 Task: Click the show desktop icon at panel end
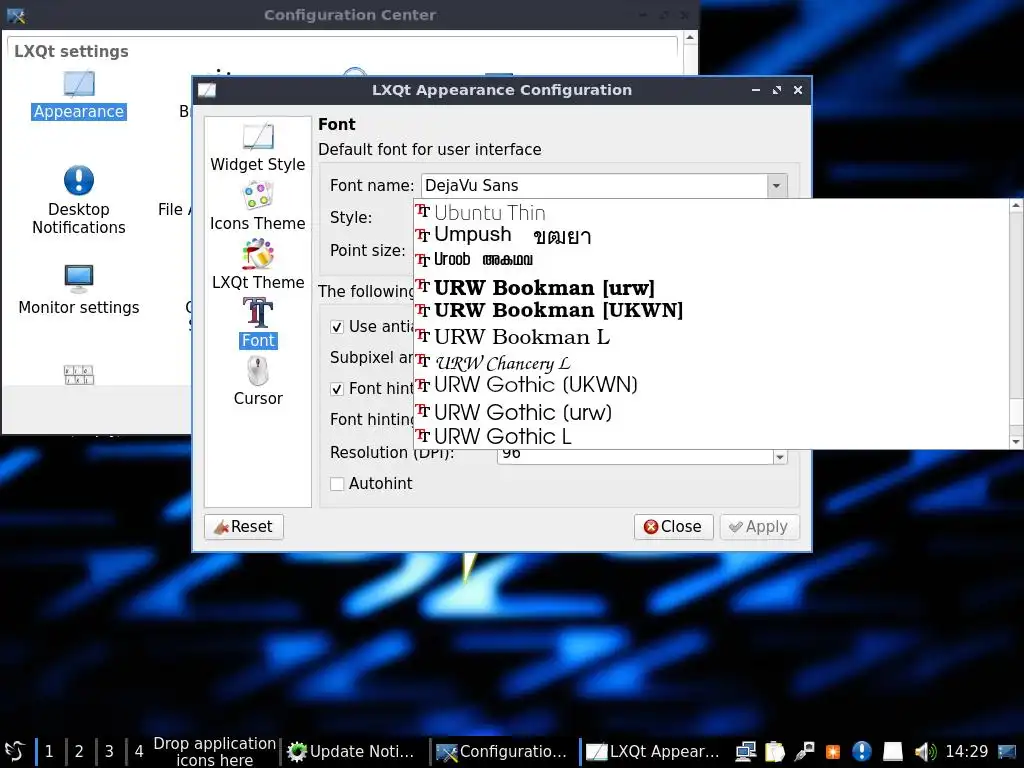[1007, 752]
